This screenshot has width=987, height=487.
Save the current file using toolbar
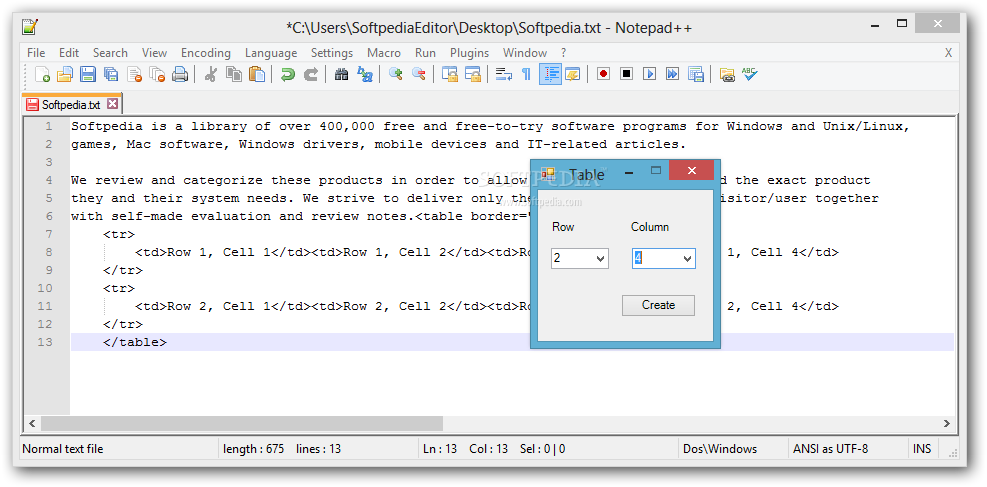(x=87, y=74)
